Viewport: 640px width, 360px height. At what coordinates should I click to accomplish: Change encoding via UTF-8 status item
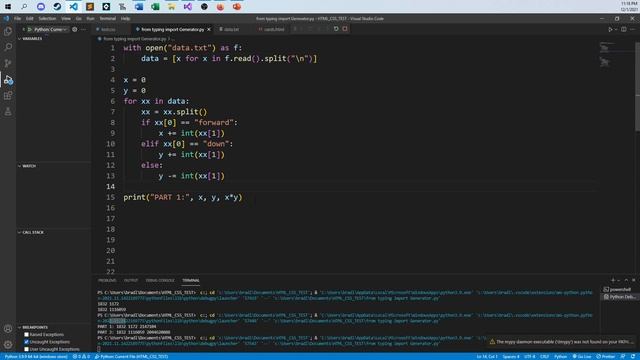coord(529,356)
